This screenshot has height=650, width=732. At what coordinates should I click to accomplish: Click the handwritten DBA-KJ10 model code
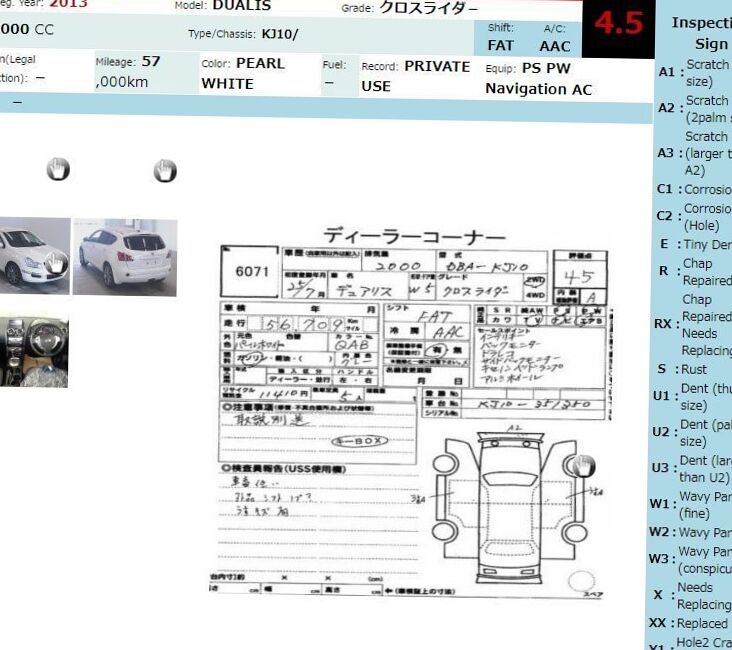coord(487,267)
